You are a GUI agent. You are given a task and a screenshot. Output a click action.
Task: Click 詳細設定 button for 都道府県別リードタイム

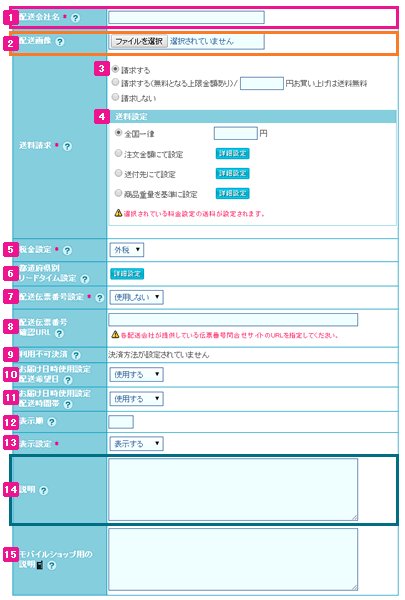[x=127, y=274]
